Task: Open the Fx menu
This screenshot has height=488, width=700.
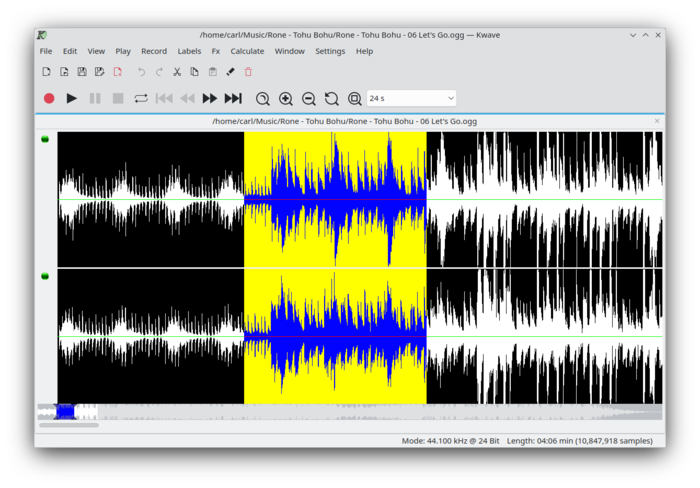Action: [215, 51]
